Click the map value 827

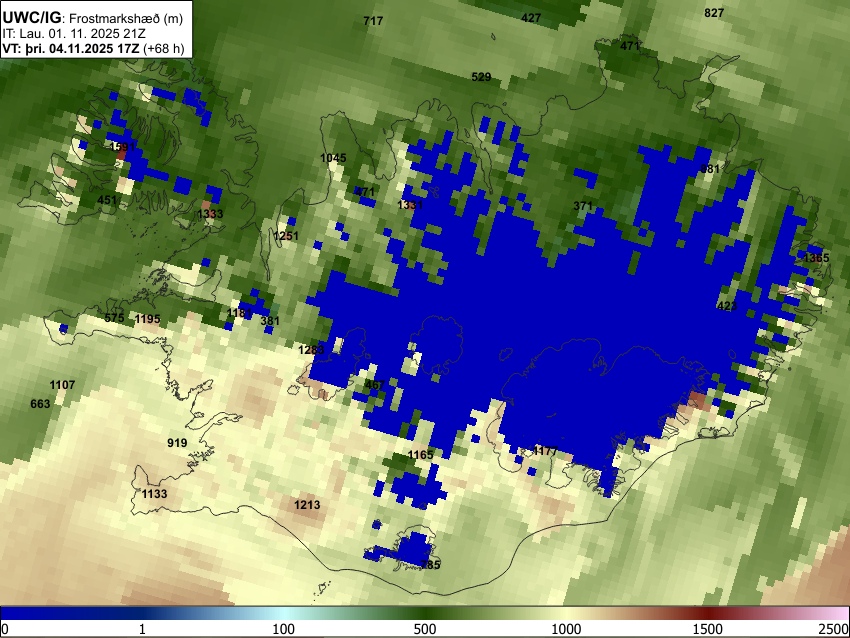click(714, 13)
